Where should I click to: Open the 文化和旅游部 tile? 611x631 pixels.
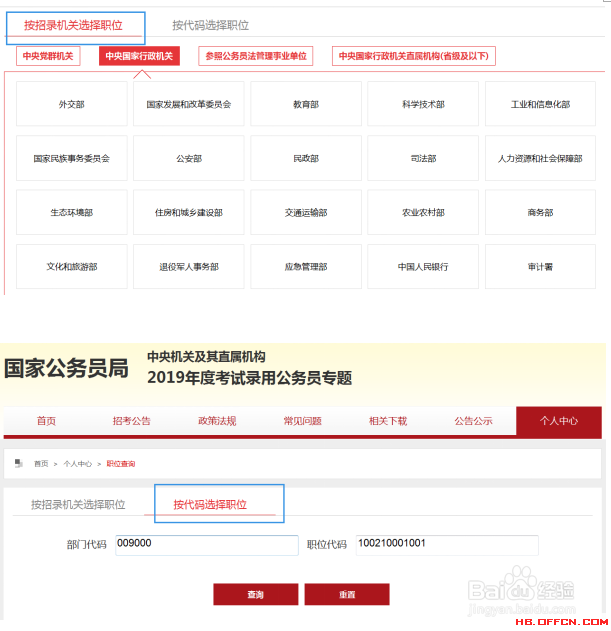tap(72, 266)
